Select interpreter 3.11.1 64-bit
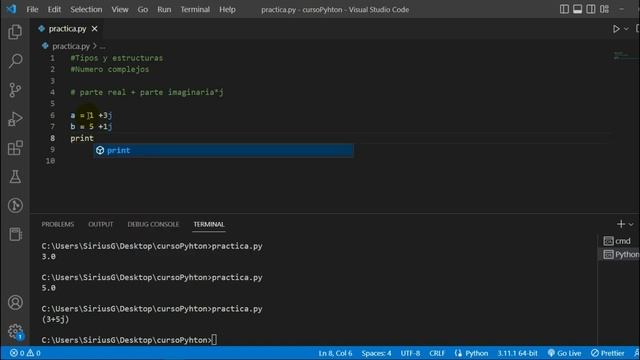Screen dimensions: 640x360 point(517,353)
